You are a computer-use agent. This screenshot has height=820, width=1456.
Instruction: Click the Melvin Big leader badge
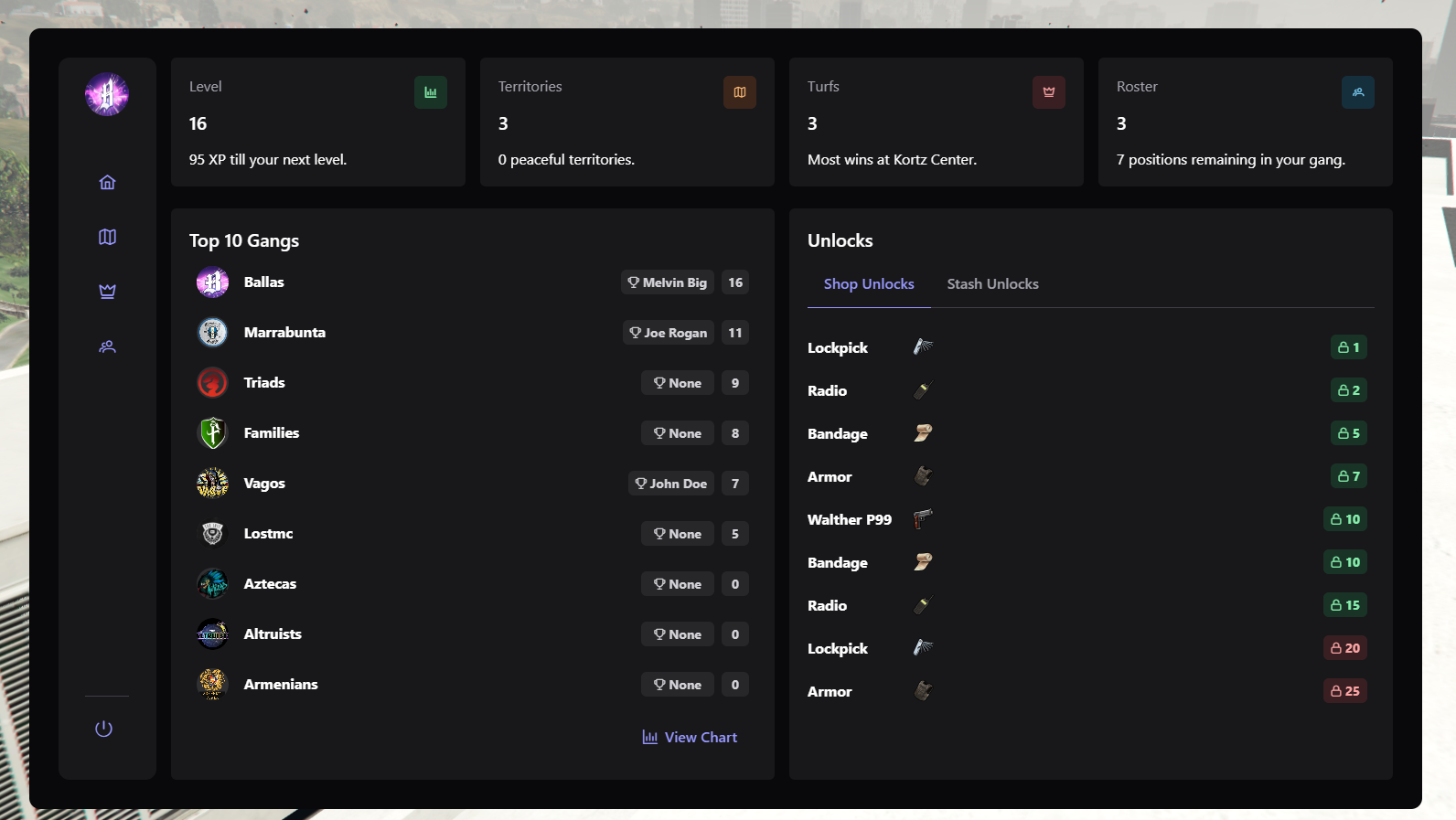(667, 282)
